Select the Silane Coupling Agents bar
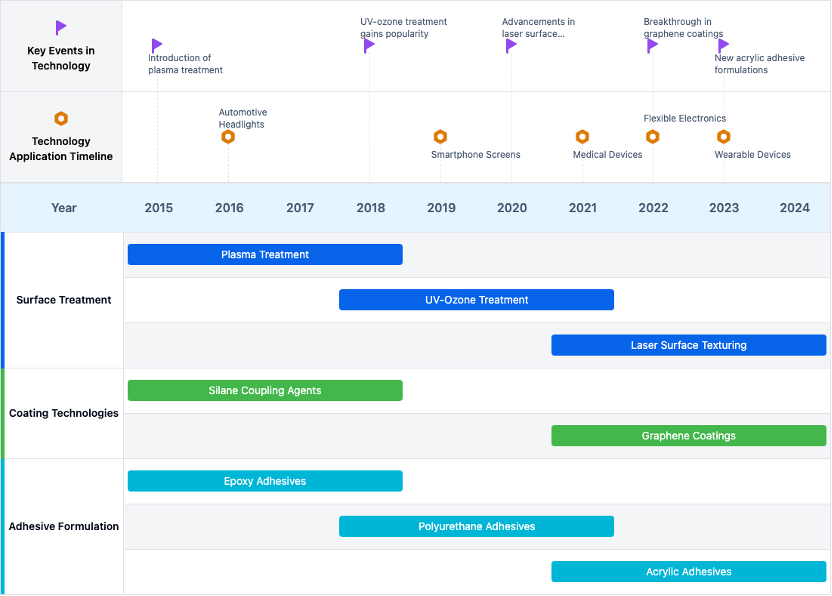Screen dimensions: 832x596 [x=265, y=391]
